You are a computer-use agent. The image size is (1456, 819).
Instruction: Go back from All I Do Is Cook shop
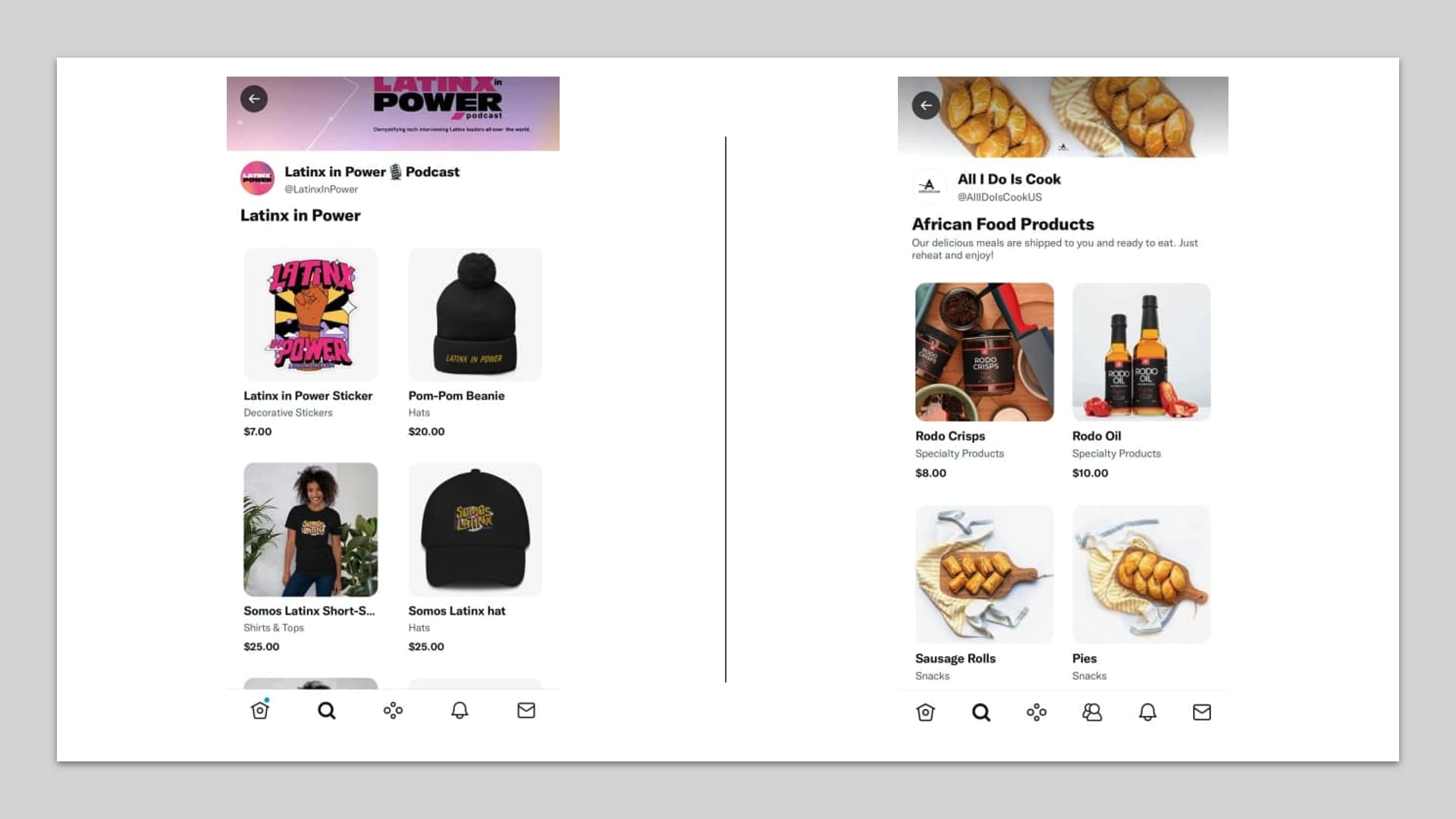(x=926, y=105)
